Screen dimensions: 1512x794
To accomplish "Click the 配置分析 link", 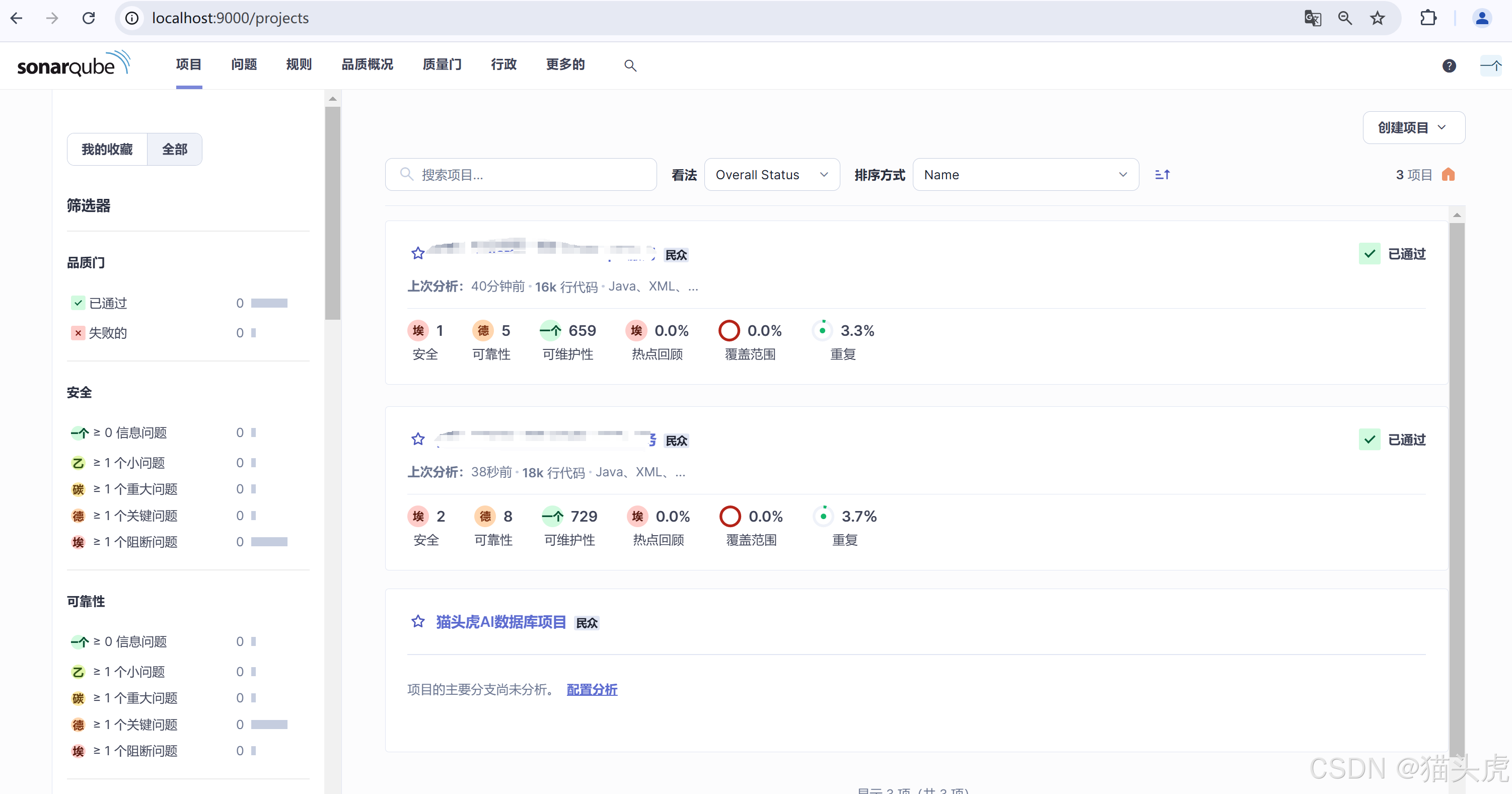I will point(591,690).
